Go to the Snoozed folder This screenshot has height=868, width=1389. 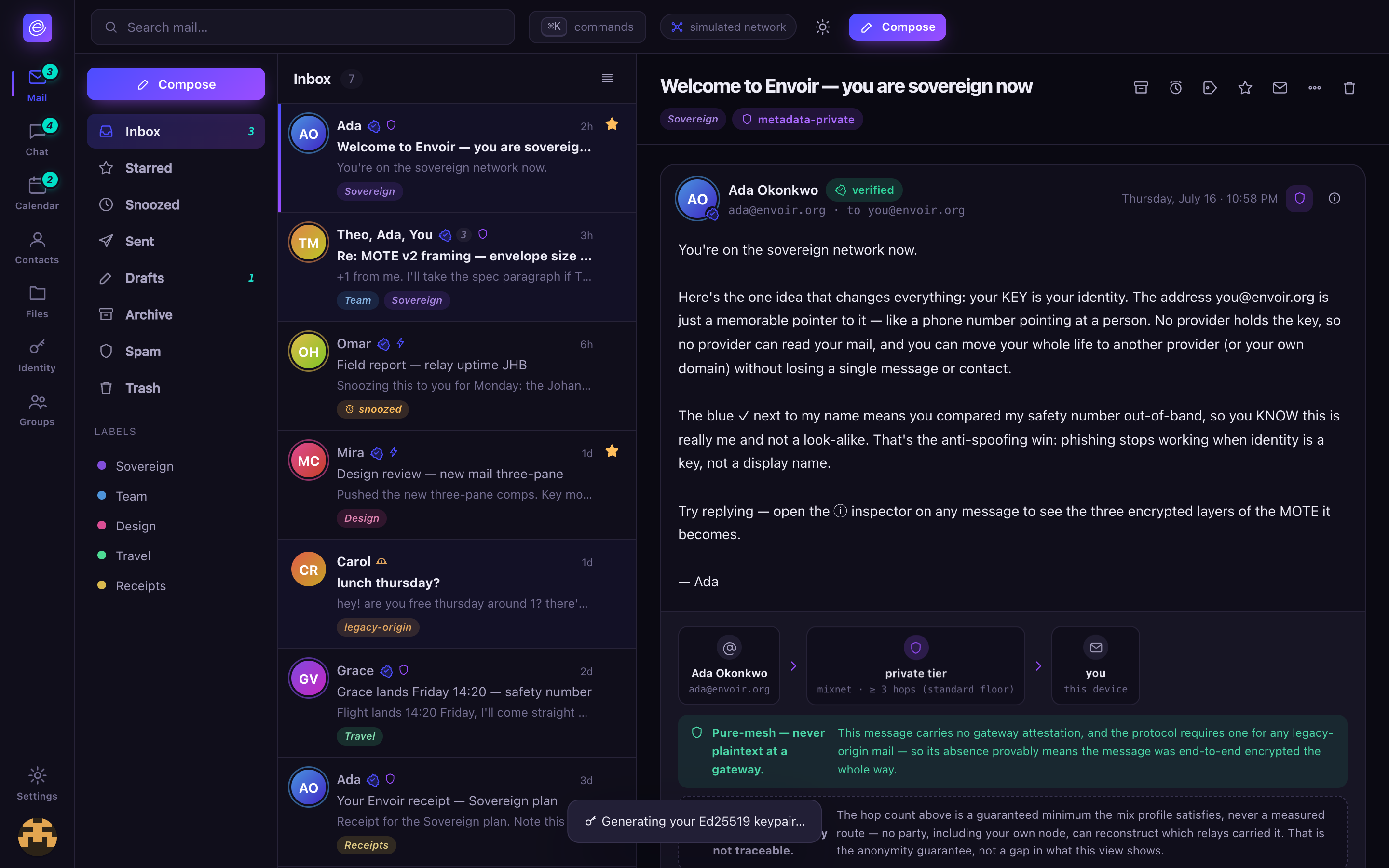(176, 204)
